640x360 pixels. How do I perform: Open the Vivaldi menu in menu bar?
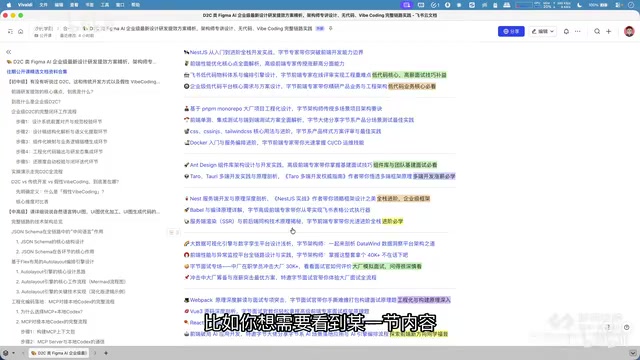click(25, 5)
